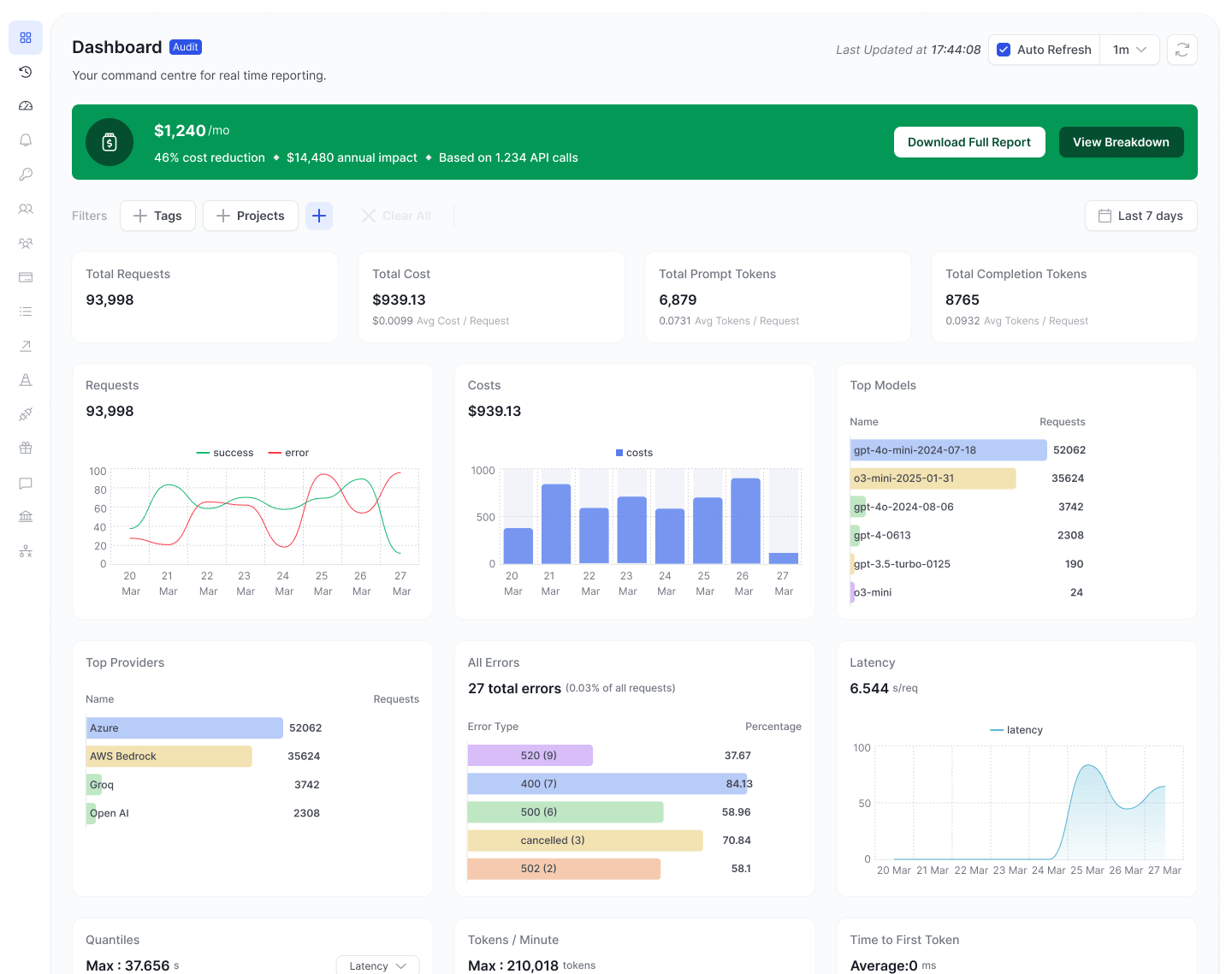Toggle the error series in Requests legend
Screen dimensions: 1232x974
pyautogui.click(x=288, y=453)
